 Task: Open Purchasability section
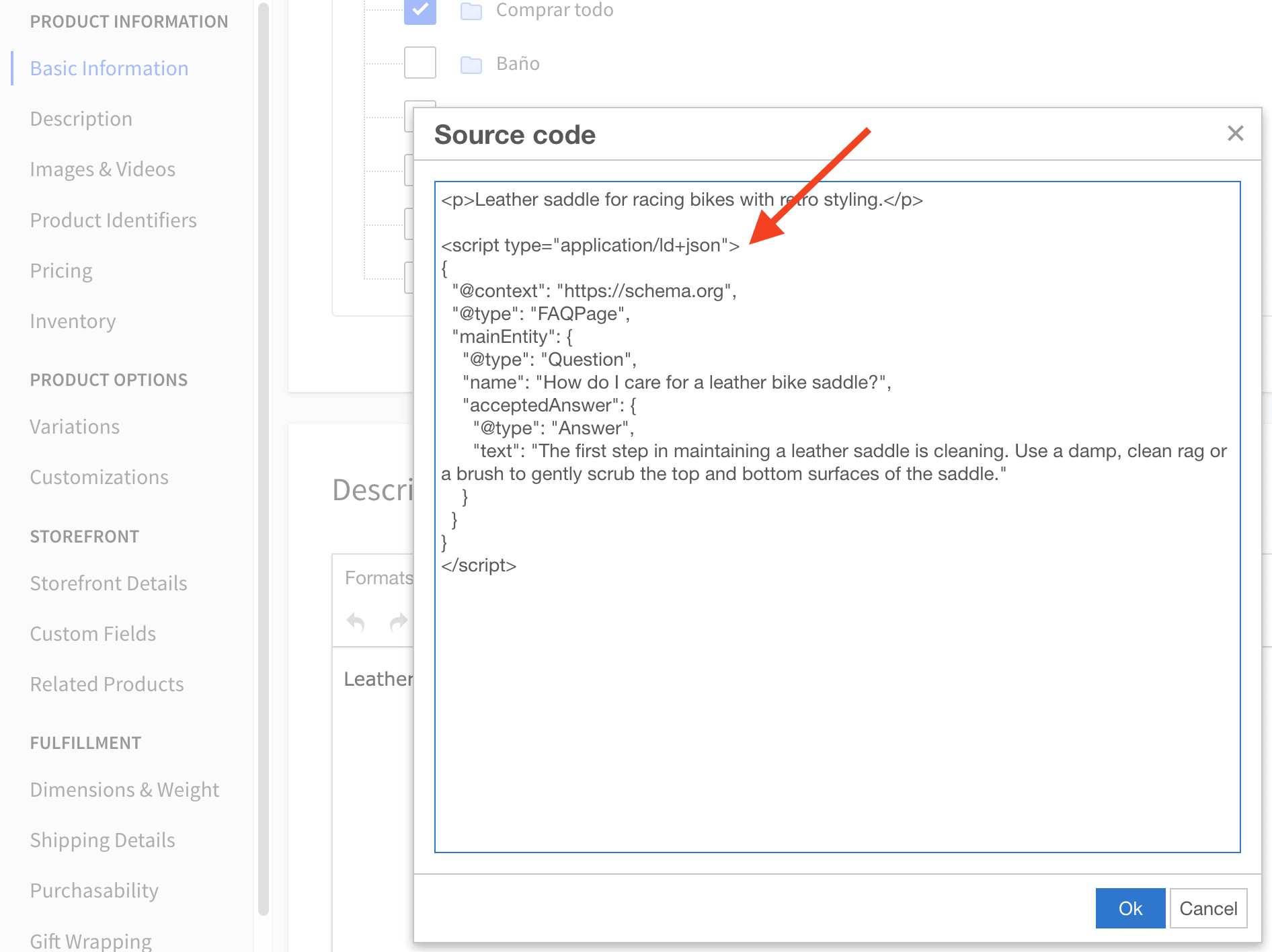[x=94, y=891]
